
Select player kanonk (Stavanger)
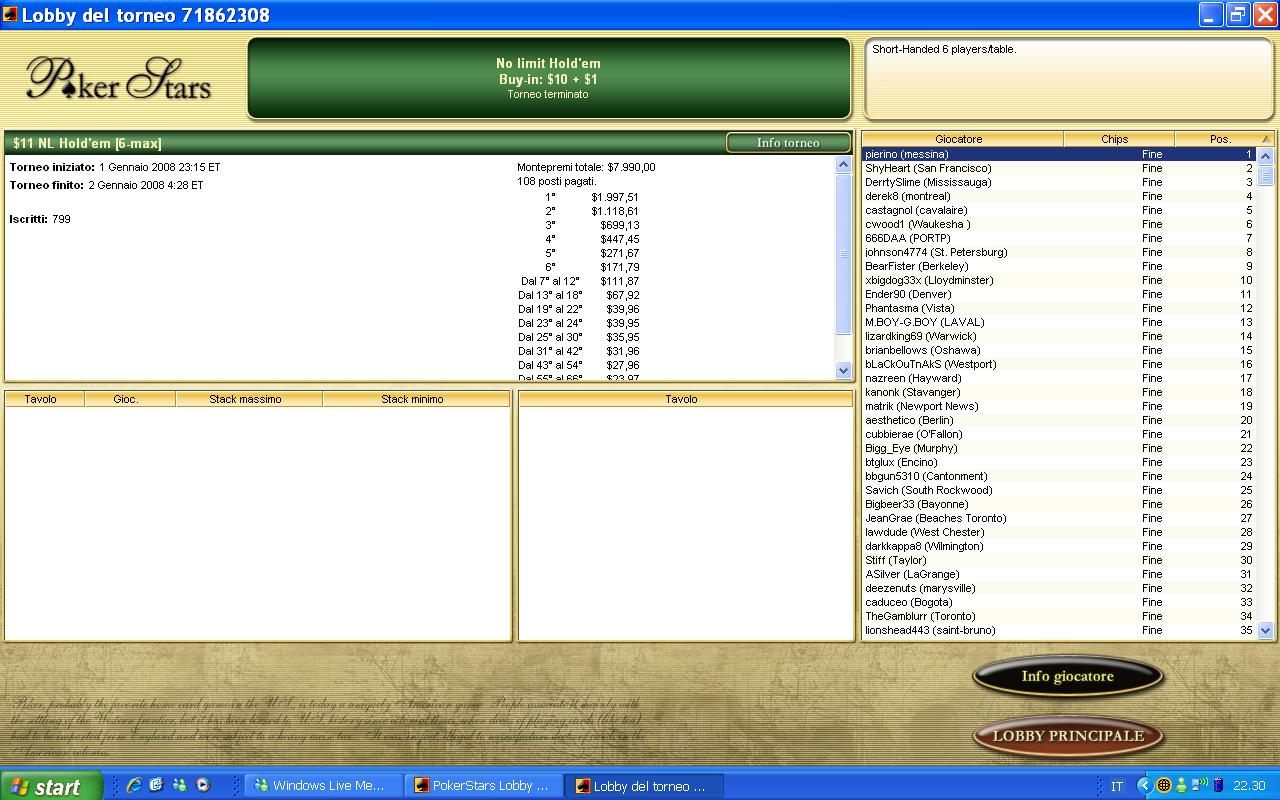(x=1059, y=393)
